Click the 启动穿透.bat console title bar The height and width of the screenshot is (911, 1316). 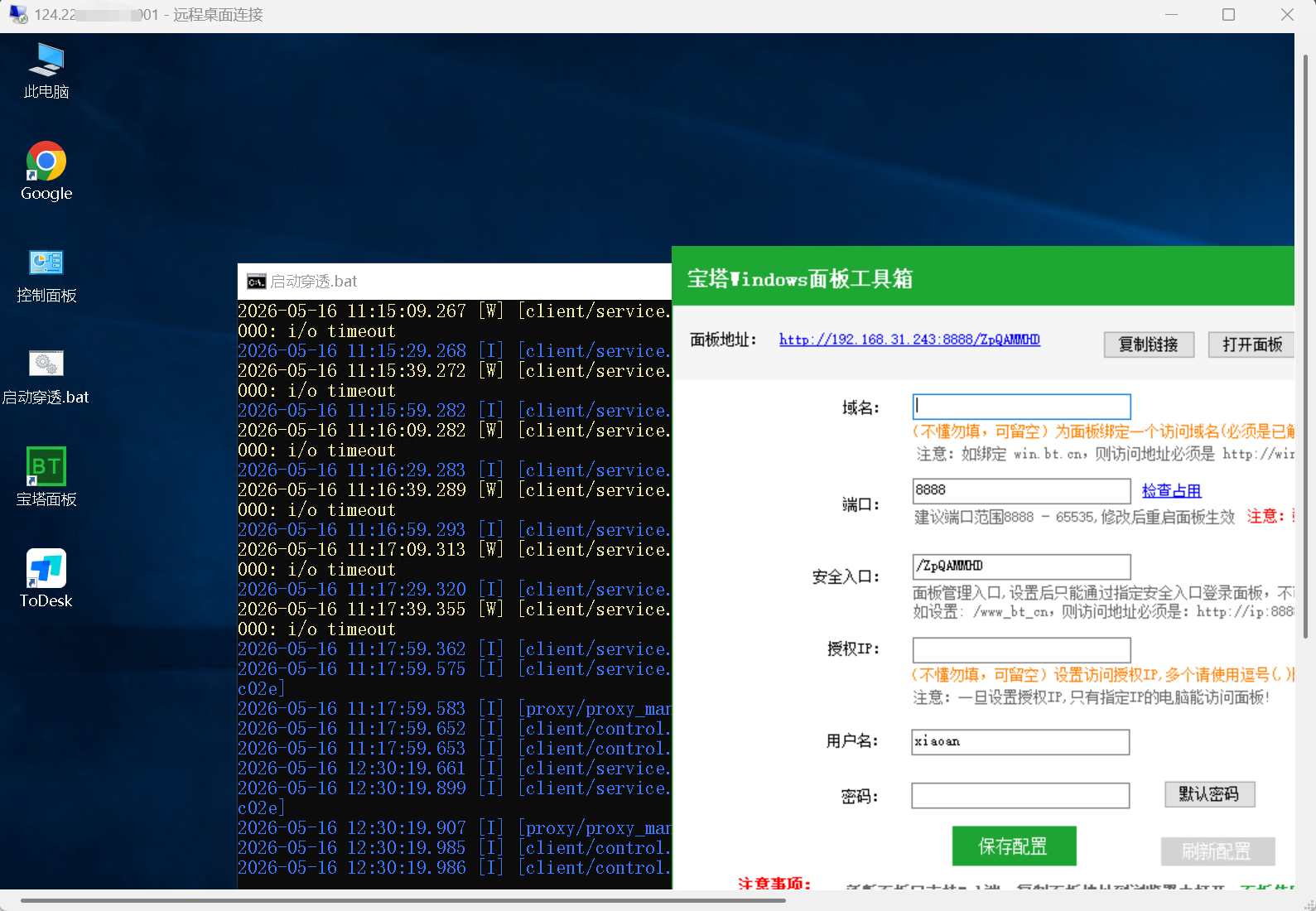(x=454, y=282)
